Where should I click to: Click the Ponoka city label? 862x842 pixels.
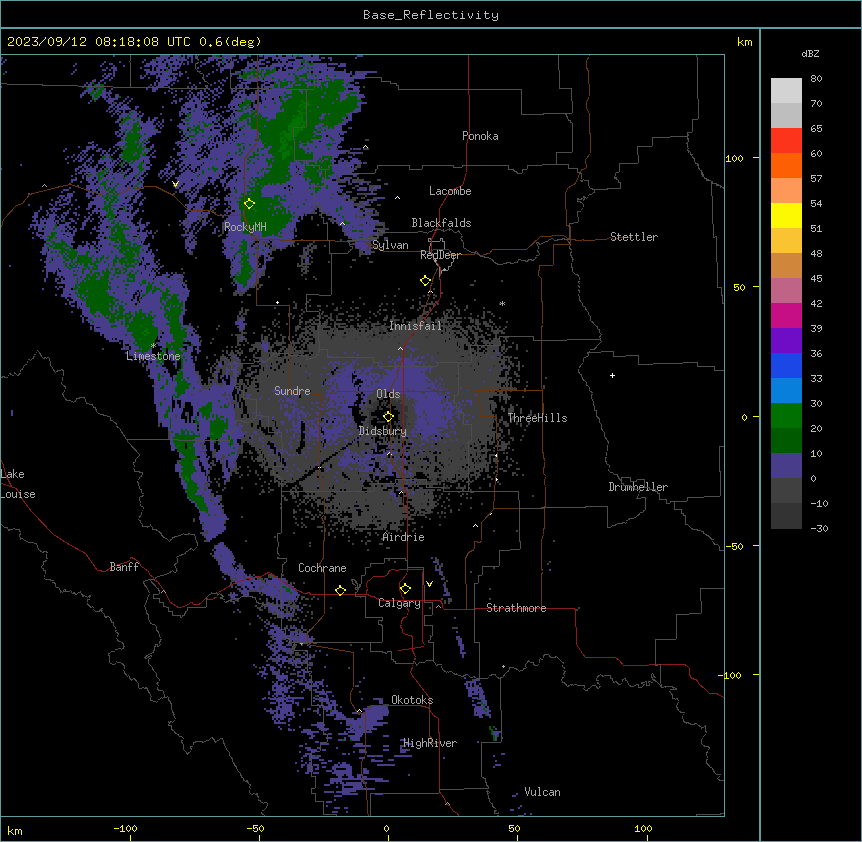pos(480,136)
